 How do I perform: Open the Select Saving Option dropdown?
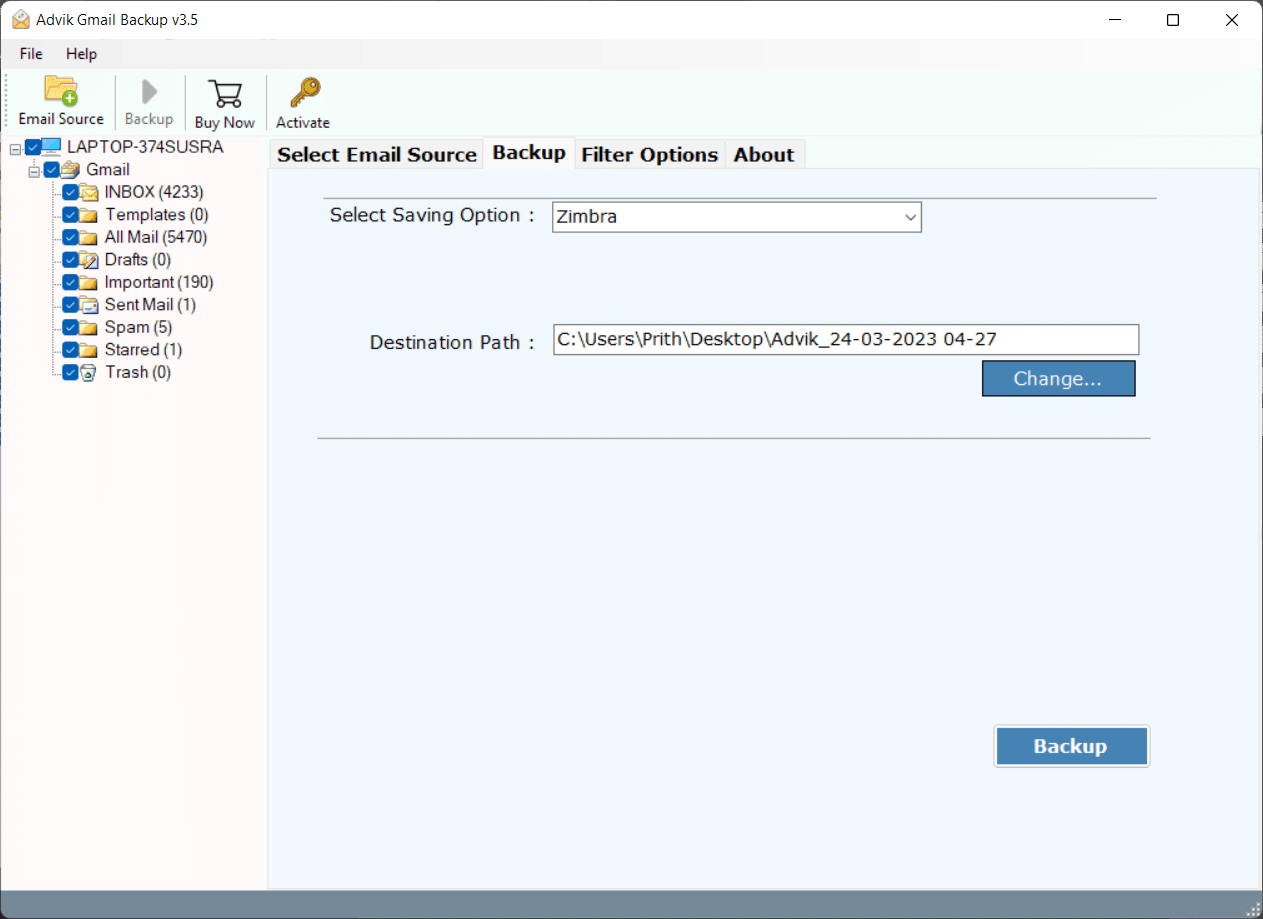[x=737, y=217]
